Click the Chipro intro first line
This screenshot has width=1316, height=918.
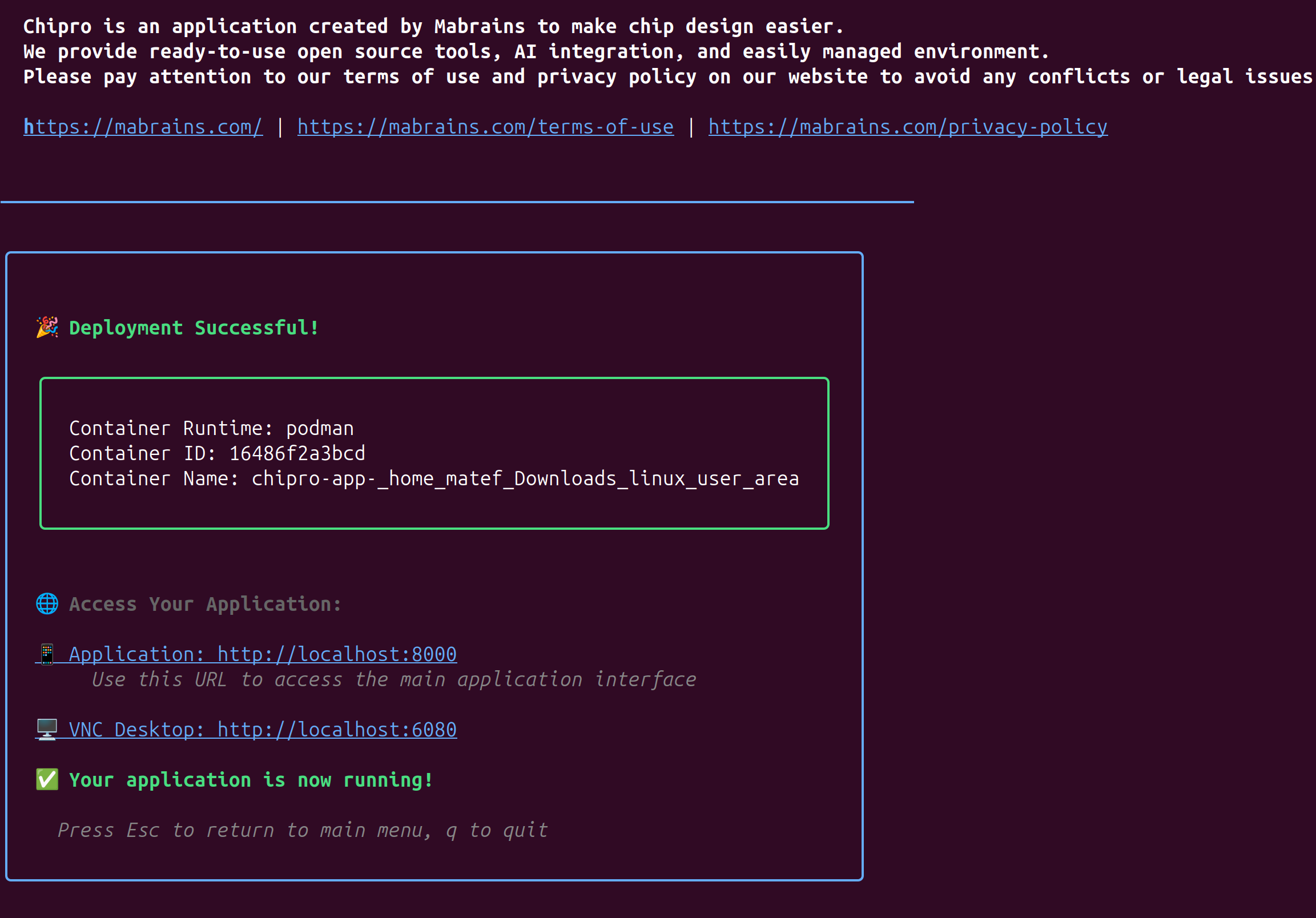[433, 26]
